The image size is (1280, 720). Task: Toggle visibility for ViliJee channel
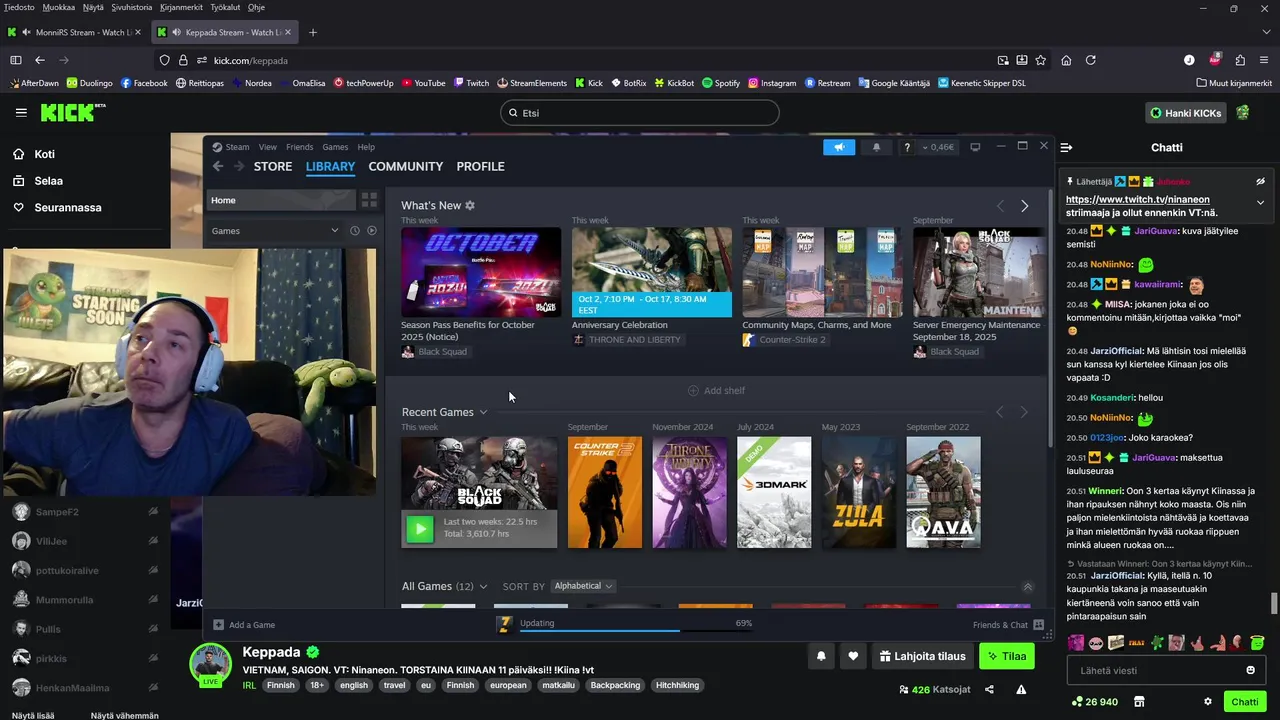click(153, 541)
